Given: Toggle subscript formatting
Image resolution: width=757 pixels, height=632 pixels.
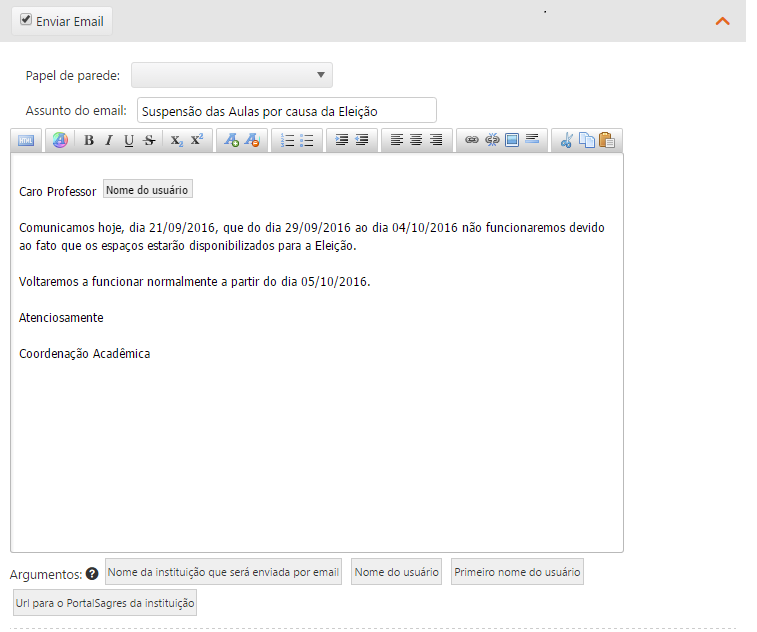Looking at the screenshot, I should [176, 141].
